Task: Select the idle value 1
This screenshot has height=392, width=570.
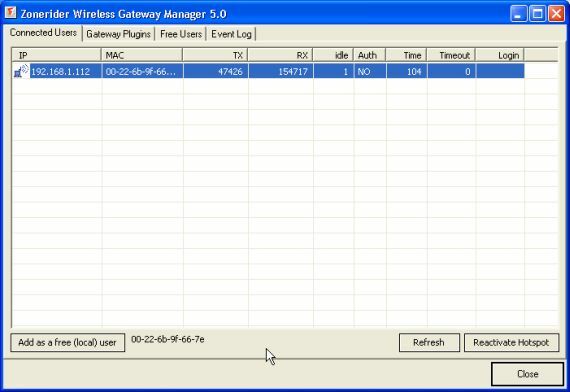Action: click(x=333, y=72)
